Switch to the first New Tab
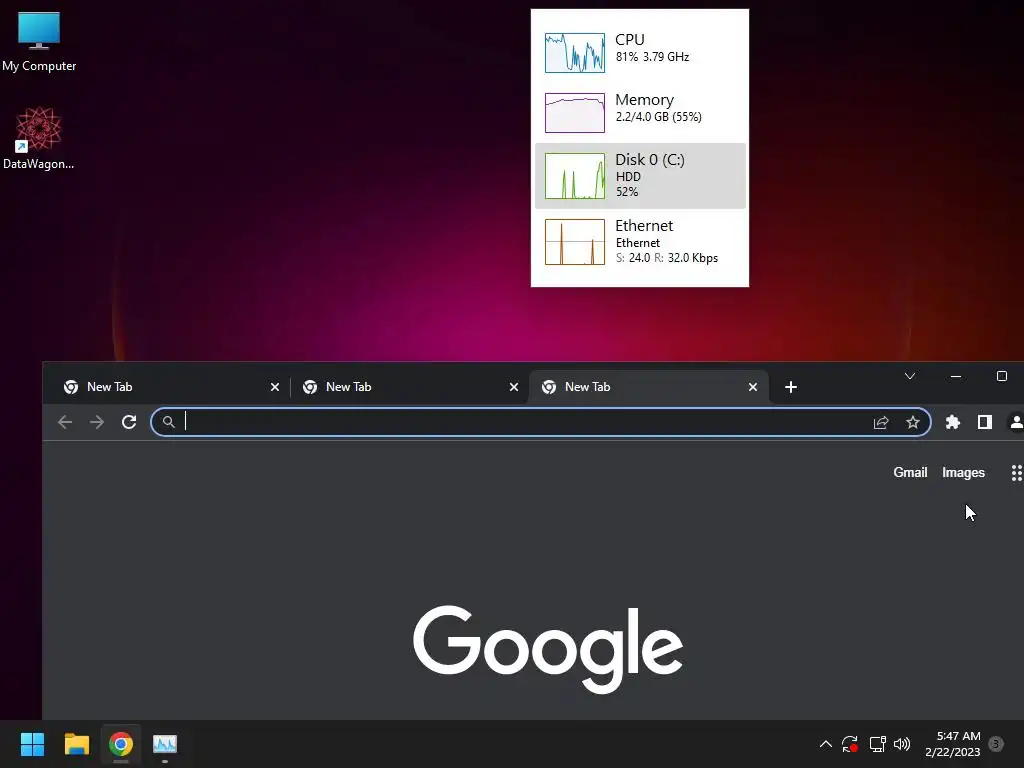This screenshot has height=768, width=1024. [170, 387]
